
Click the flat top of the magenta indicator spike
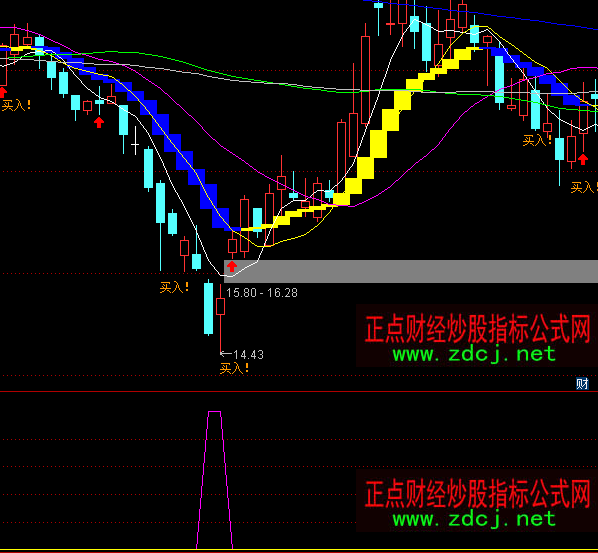(x=214, y=412)
